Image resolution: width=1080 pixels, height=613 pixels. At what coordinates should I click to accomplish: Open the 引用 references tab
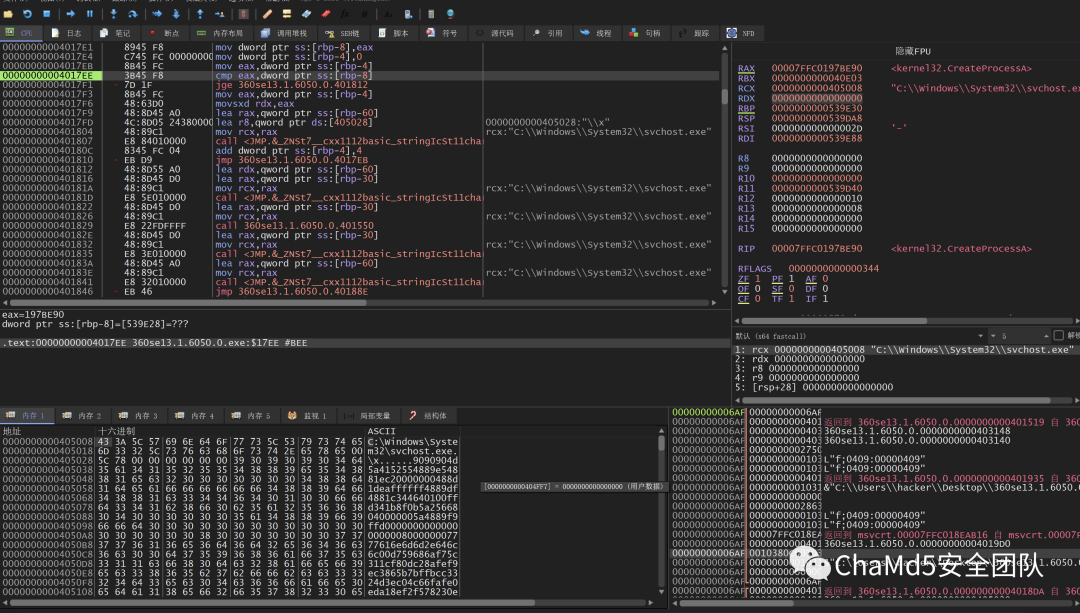(x=548, y=33)
